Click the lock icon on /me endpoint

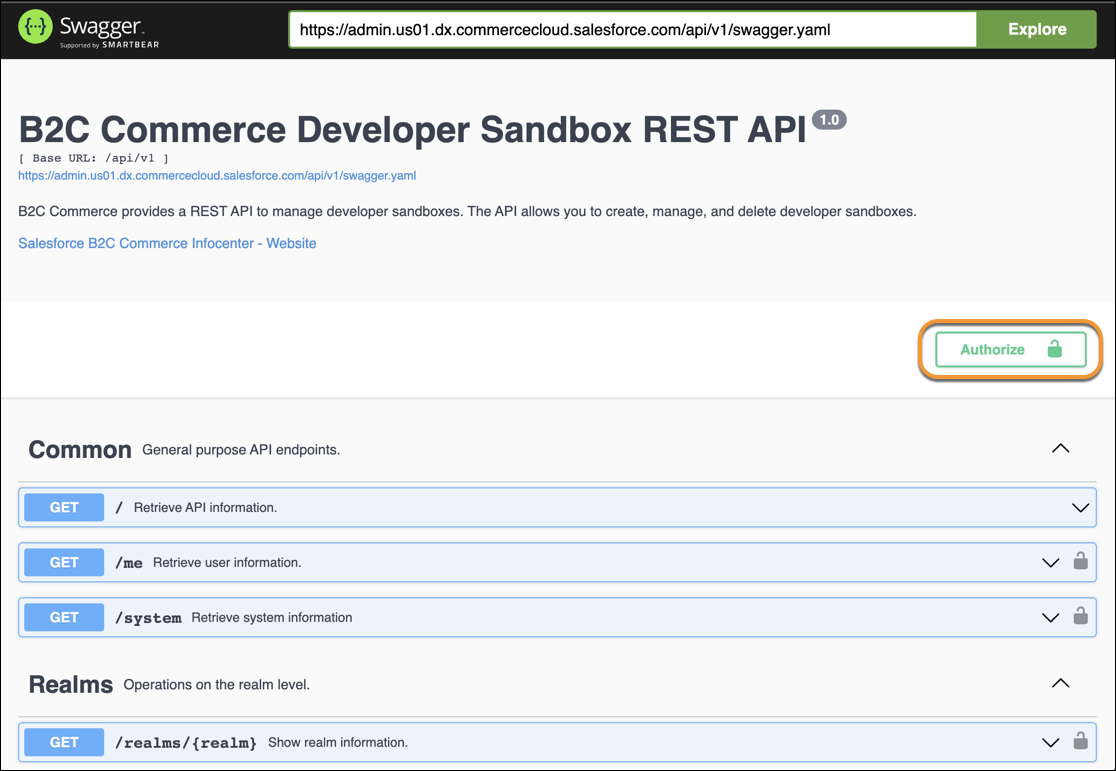(1080, 561)
